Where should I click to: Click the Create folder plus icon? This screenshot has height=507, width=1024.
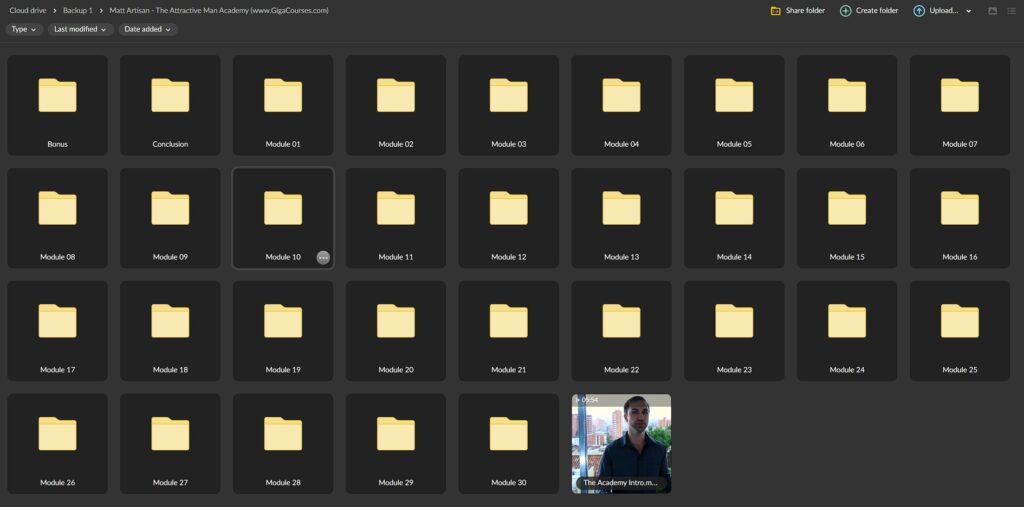coord(846,11)
